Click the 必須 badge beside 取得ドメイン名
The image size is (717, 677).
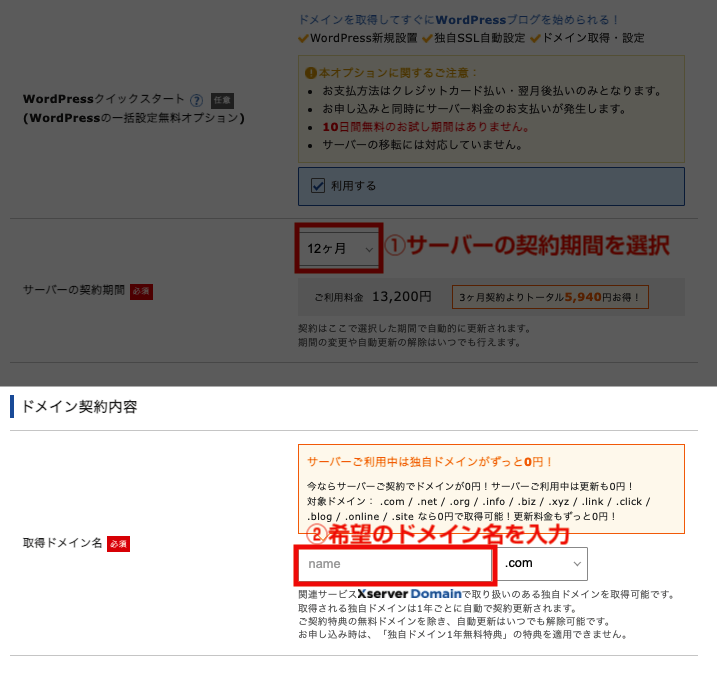119,543
